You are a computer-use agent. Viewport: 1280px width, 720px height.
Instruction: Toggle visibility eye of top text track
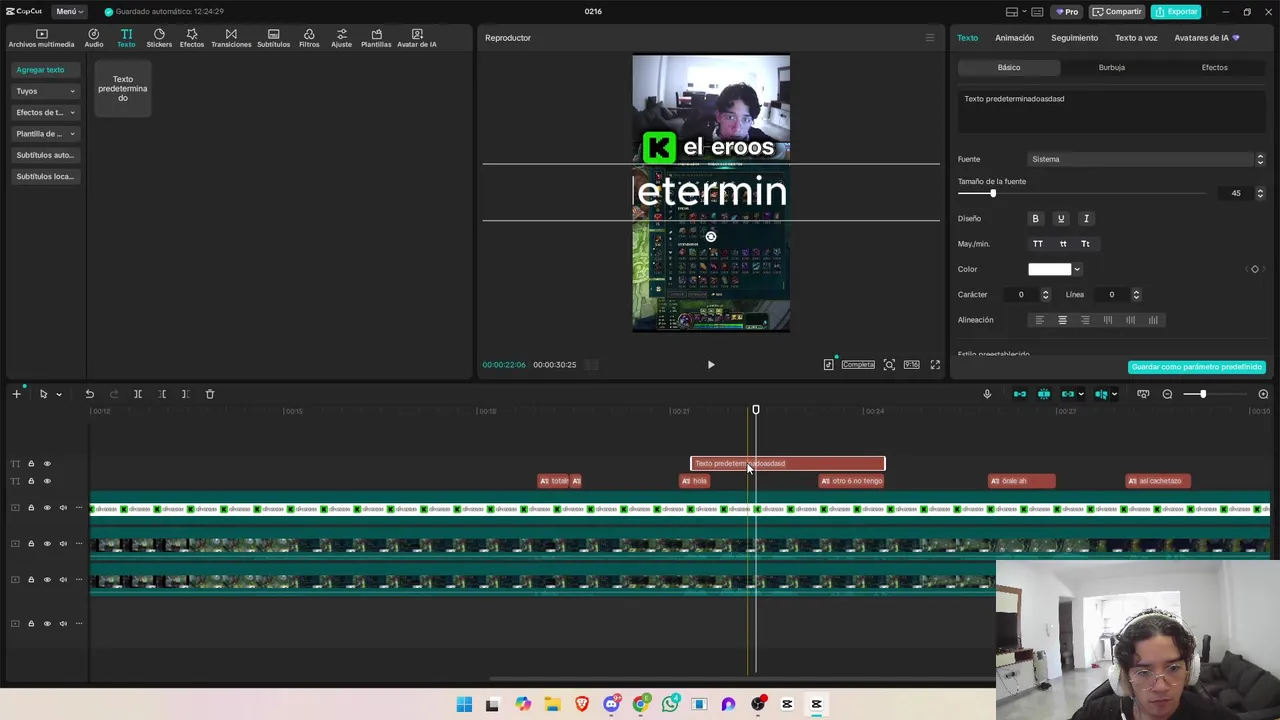pyautogui.click(x=47, y=464)
